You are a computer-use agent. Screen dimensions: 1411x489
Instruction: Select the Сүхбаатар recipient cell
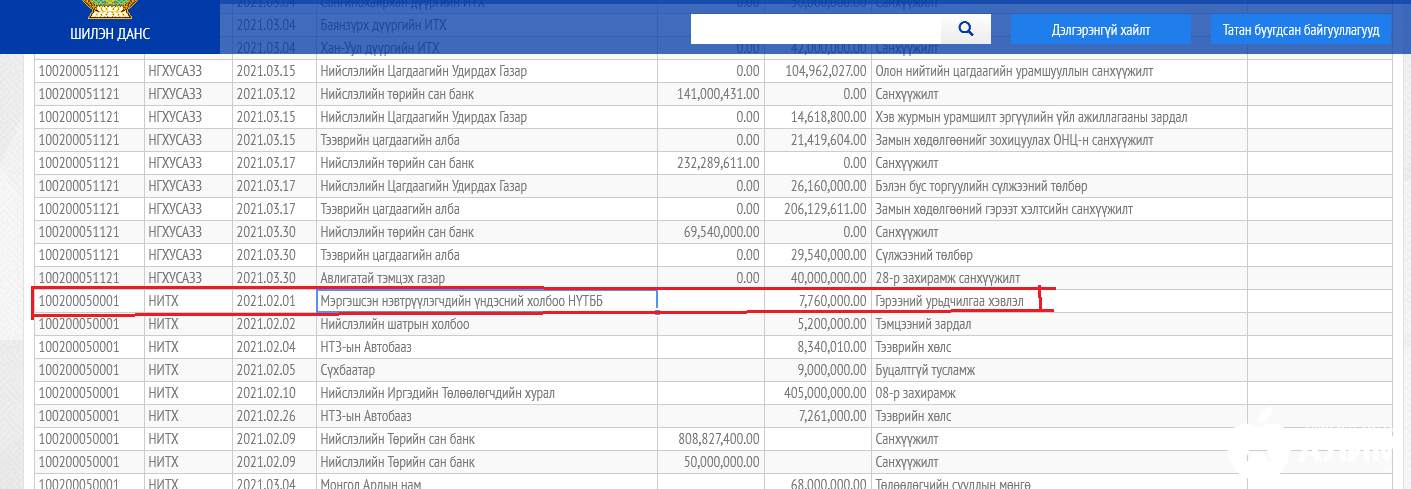[487, 370]
